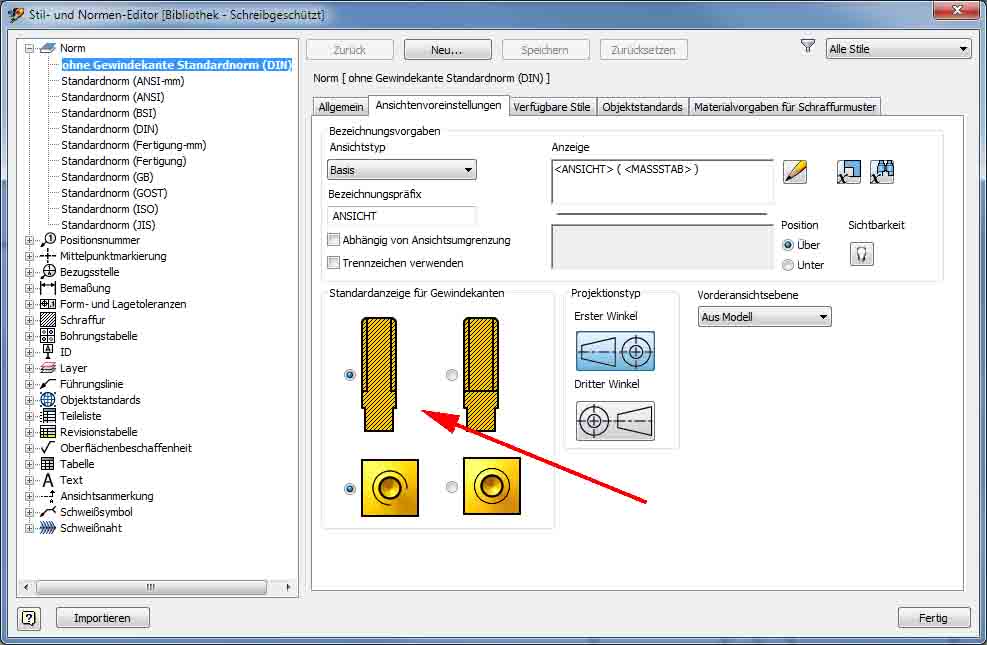This screenshot has width=987, height=645.
Task: Click the binoculars property search icon
Action: (882, 171)
